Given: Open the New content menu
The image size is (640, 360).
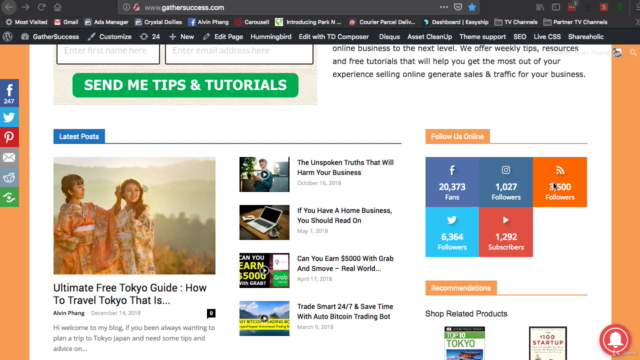Looking at the screenshot, I should (182, 37).
